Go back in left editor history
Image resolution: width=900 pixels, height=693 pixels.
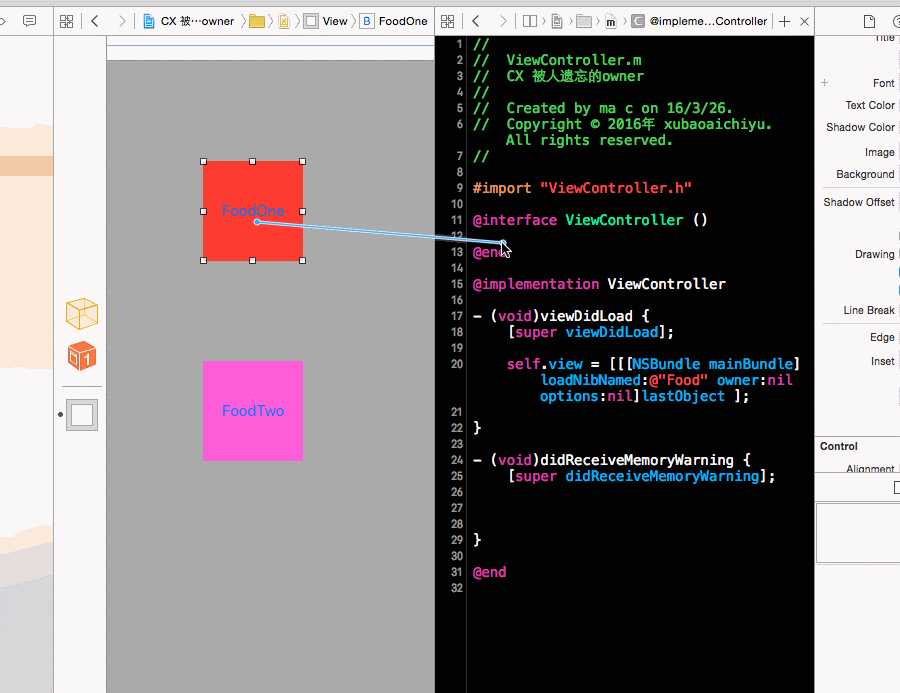pyautogui.click(x=95, y=21)
